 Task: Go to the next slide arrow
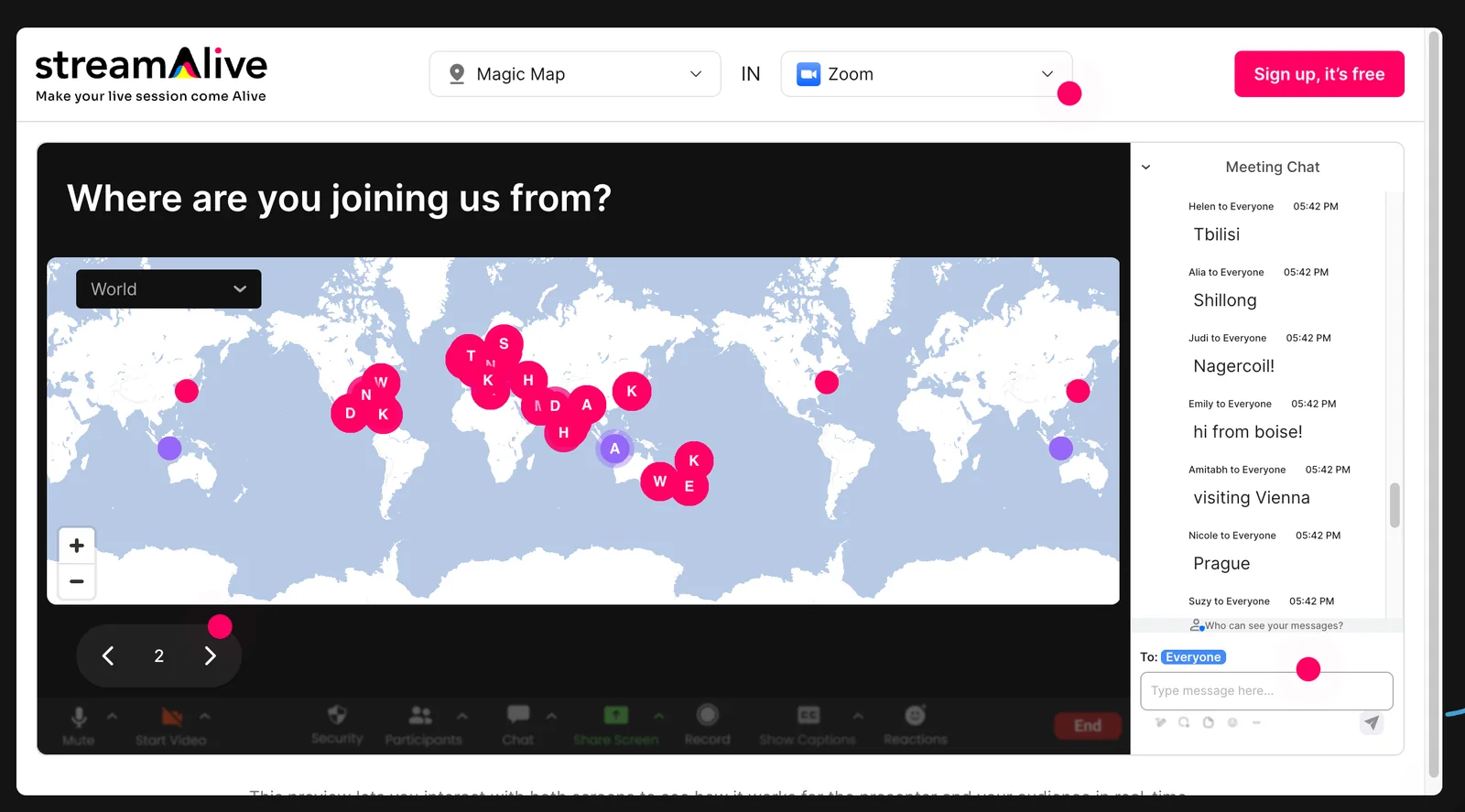211,656
